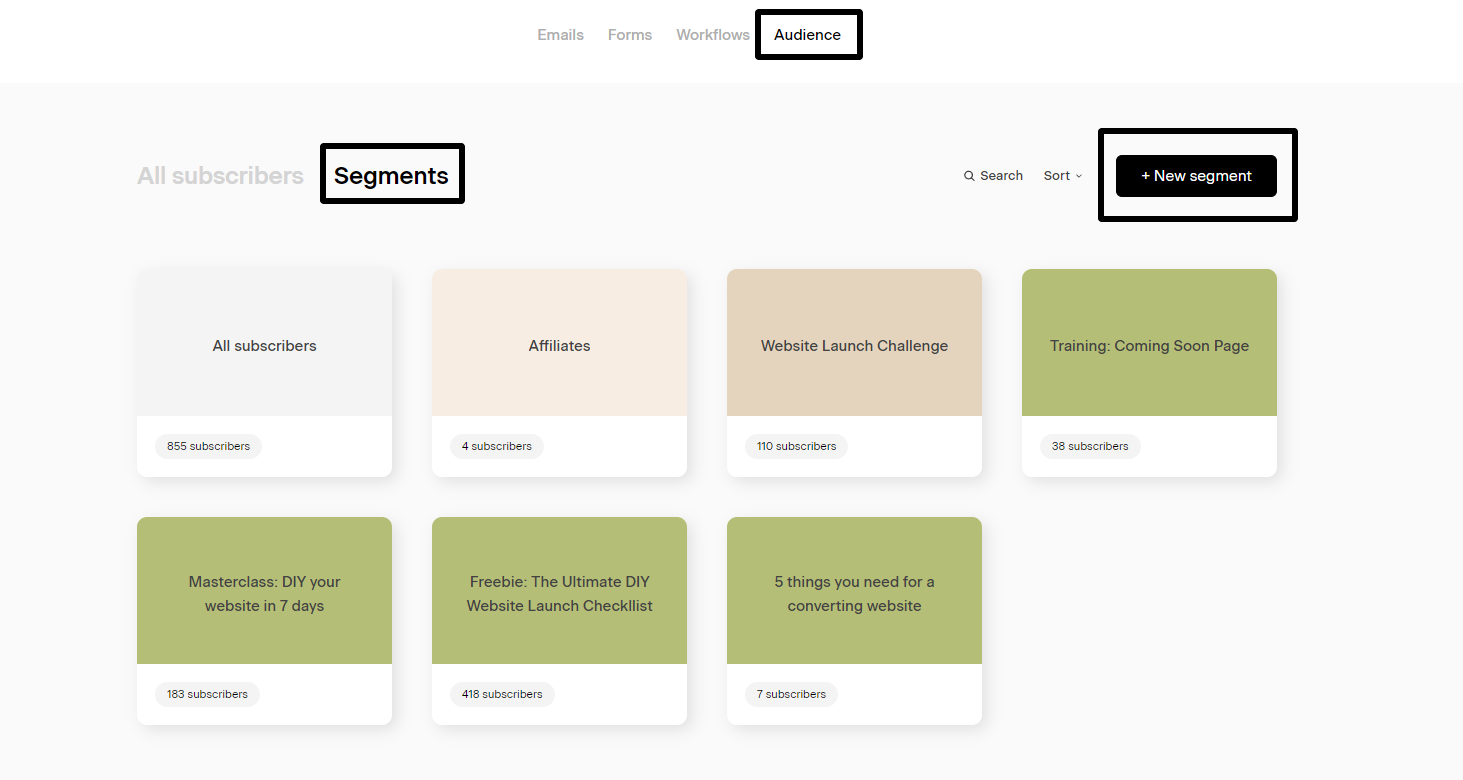
Task: Open the Training: Coming Soon Page segment
Action: coord(1149,373)
